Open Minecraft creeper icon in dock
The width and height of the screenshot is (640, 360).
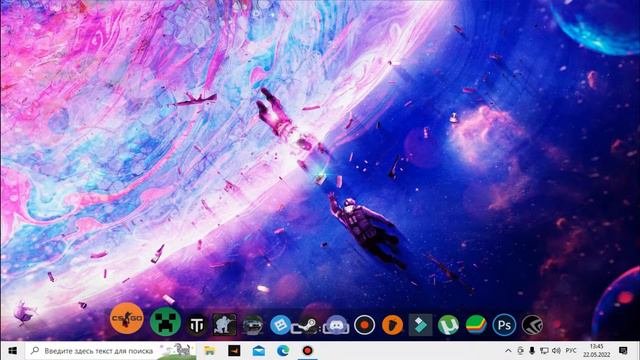[165, 321]
